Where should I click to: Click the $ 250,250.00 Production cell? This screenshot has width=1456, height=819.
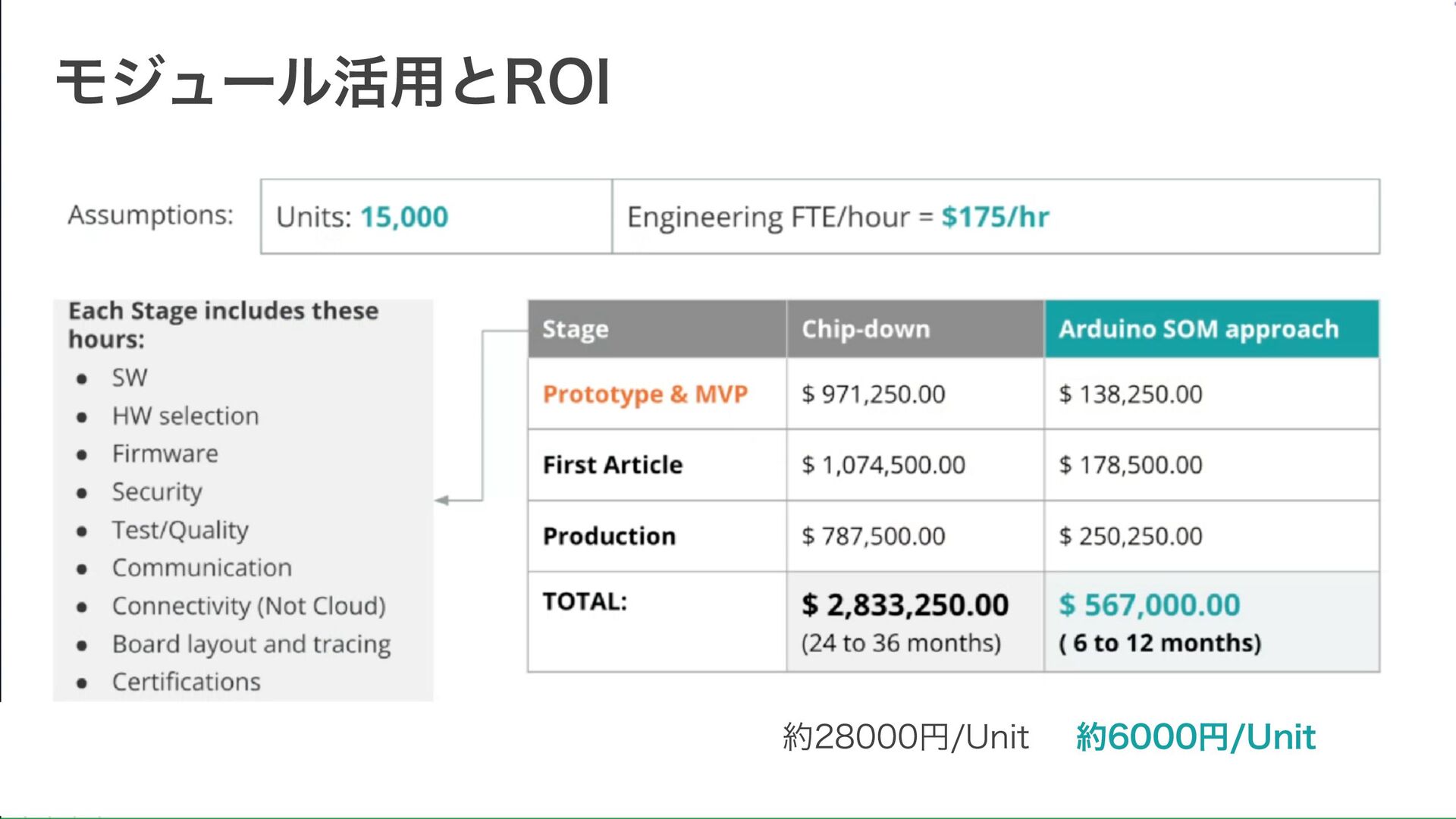(1131, 536)
